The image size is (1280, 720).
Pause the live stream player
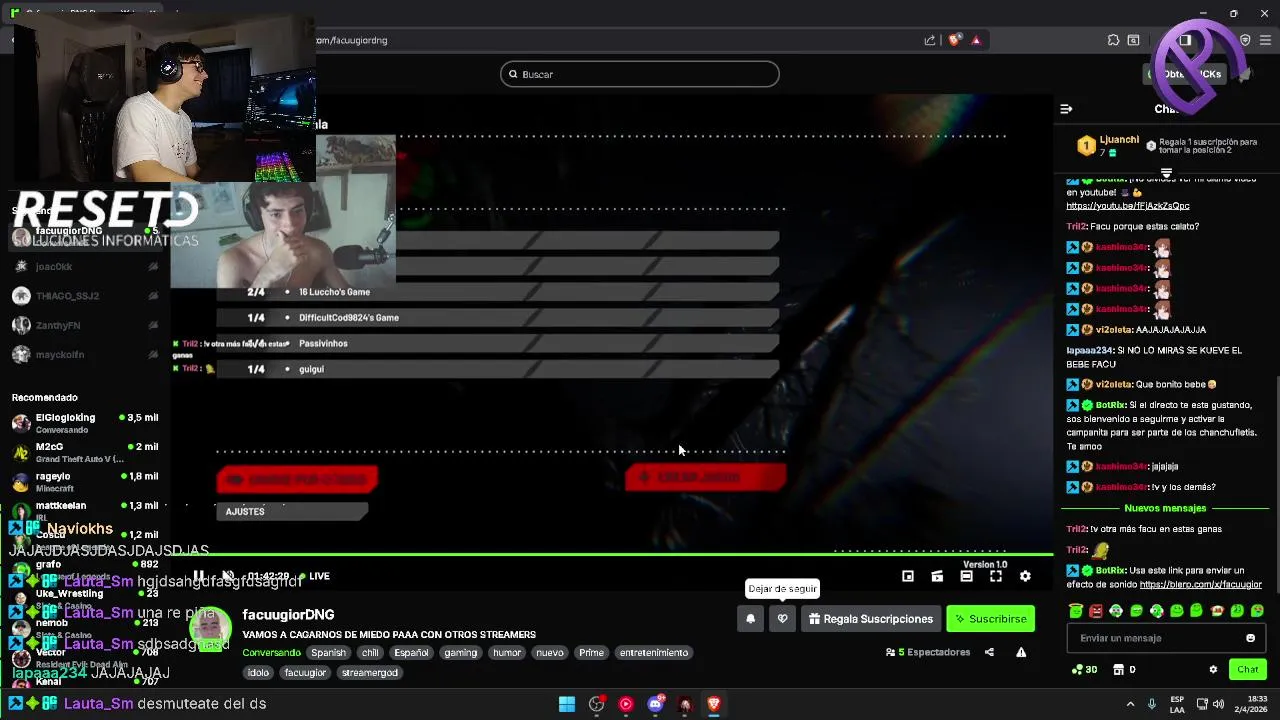[198, 576]
